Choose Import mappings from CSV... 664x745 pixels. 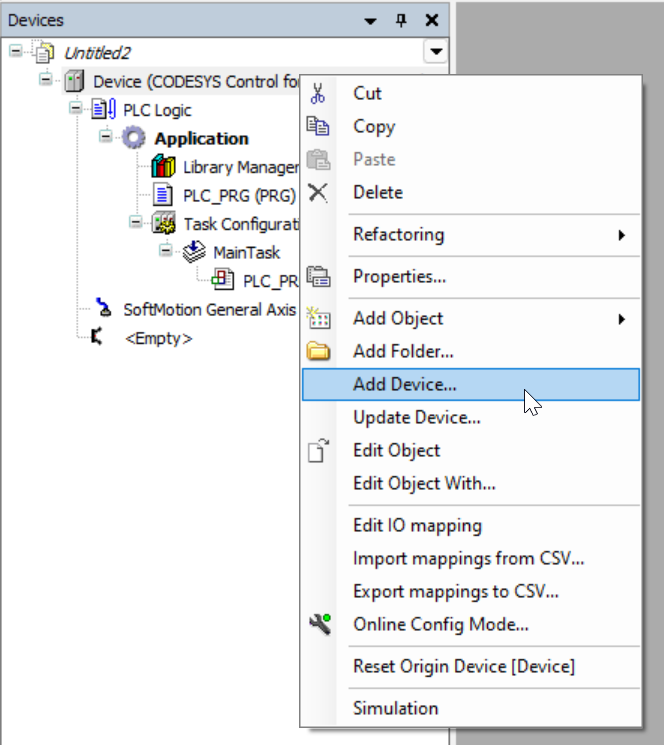pos(471,559)
